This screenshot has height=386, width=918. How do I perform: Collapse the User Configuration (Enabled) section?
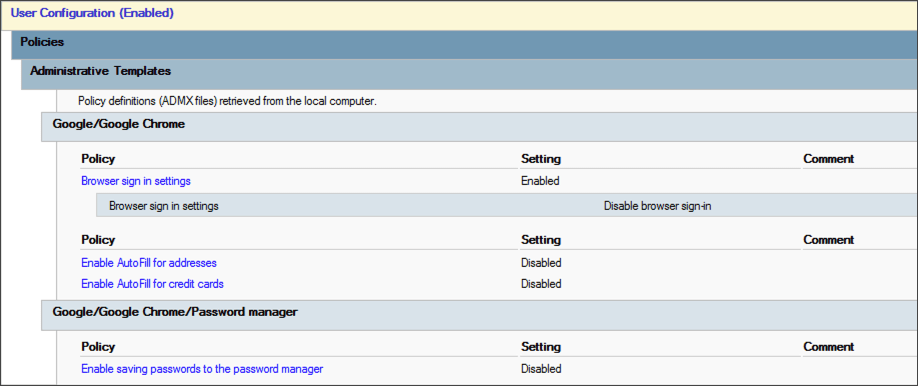point(459,14)
